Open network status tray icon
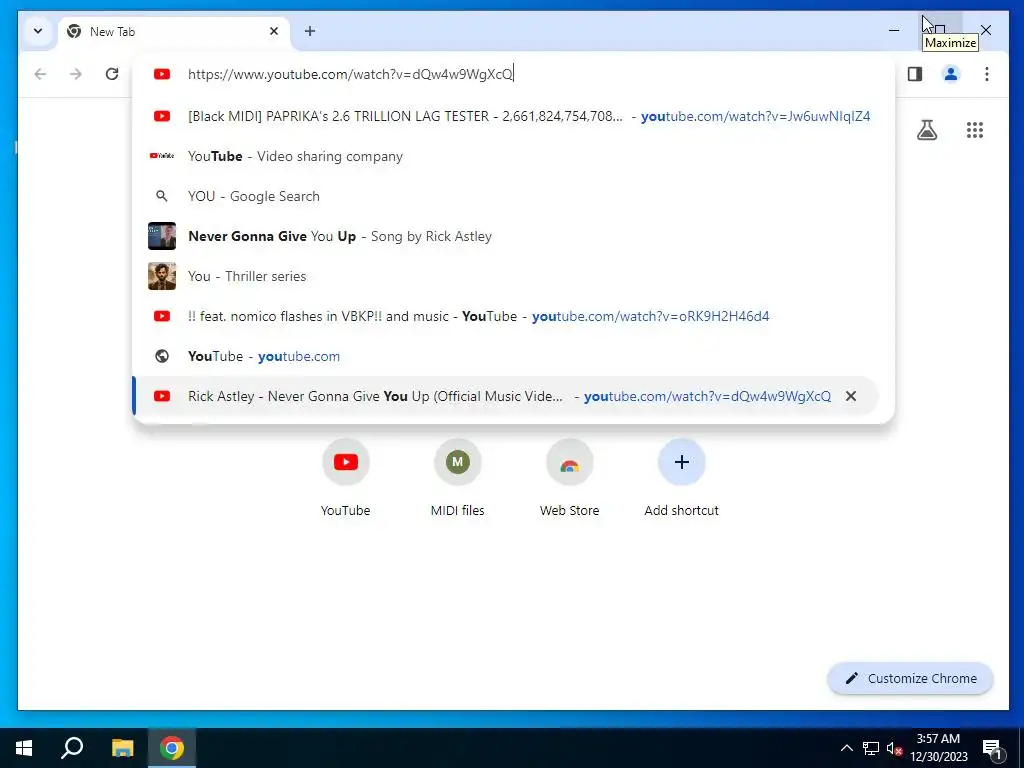This screenshot has width=1024, height=768. 871,748
